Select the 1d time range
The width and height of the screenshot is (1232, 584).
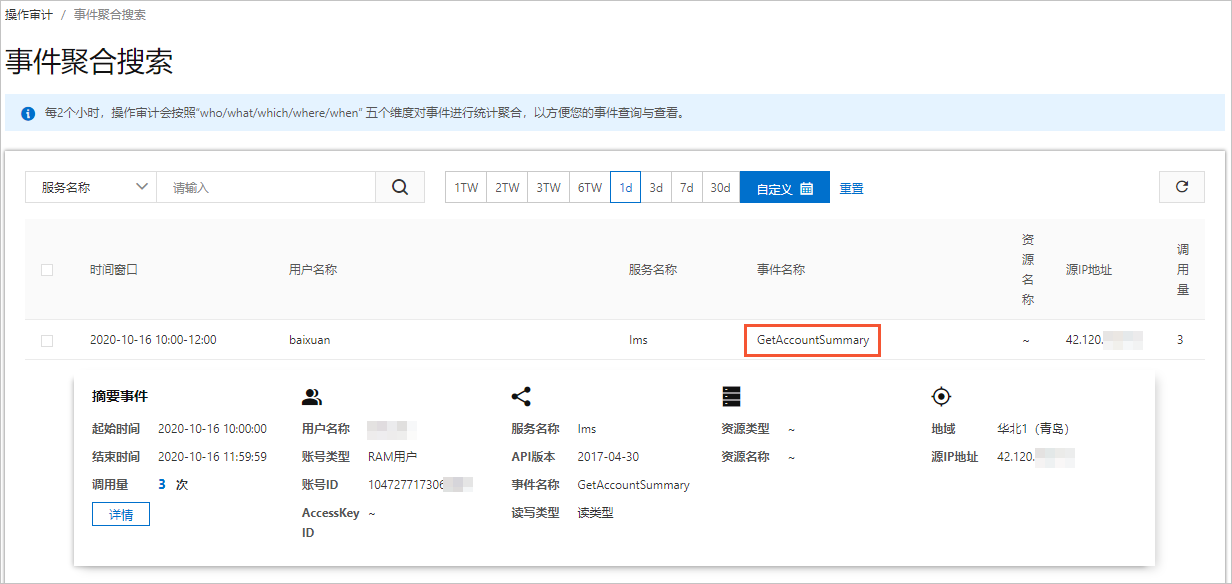625,187
